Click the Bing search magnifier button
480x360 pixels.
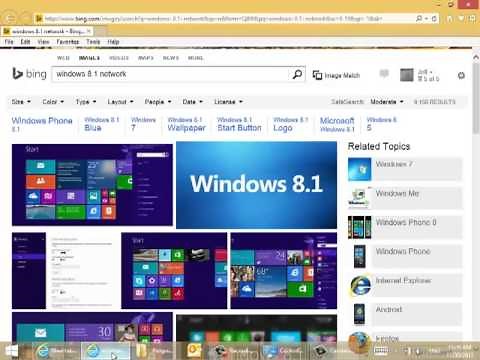[297, 74]
